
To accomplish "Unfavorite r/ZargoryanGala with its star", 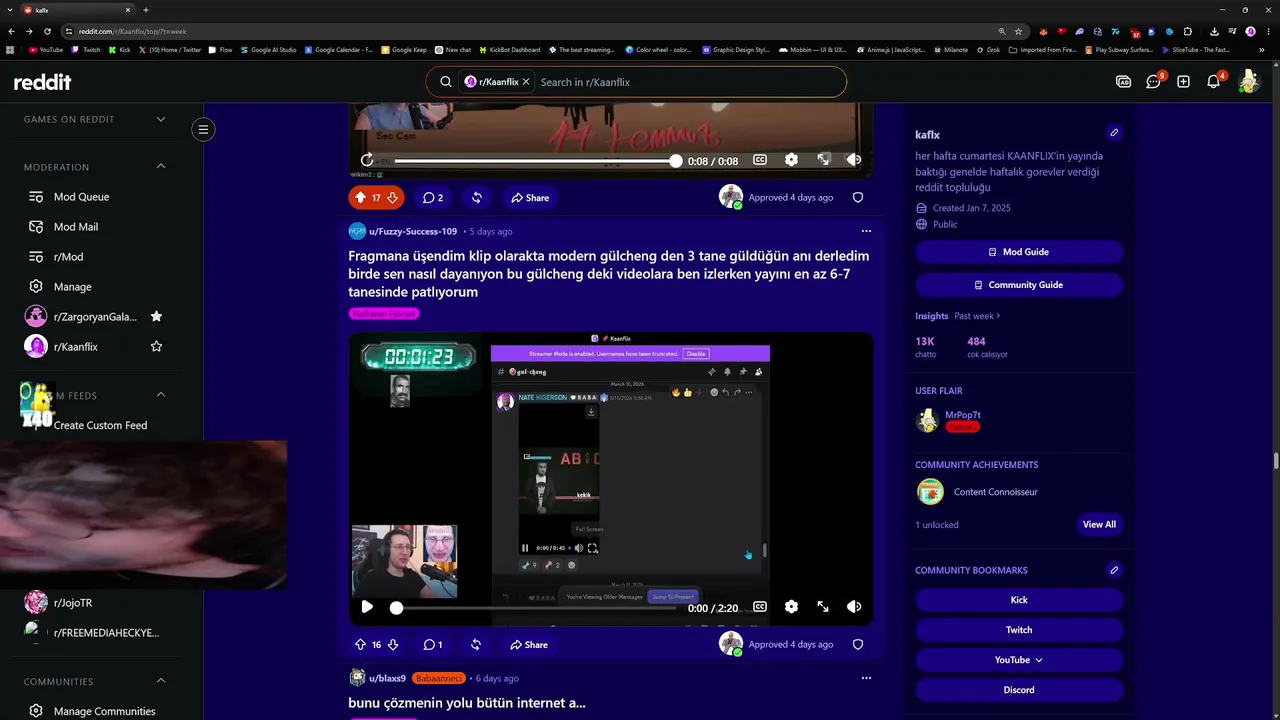I will click(x=156, y=317).
